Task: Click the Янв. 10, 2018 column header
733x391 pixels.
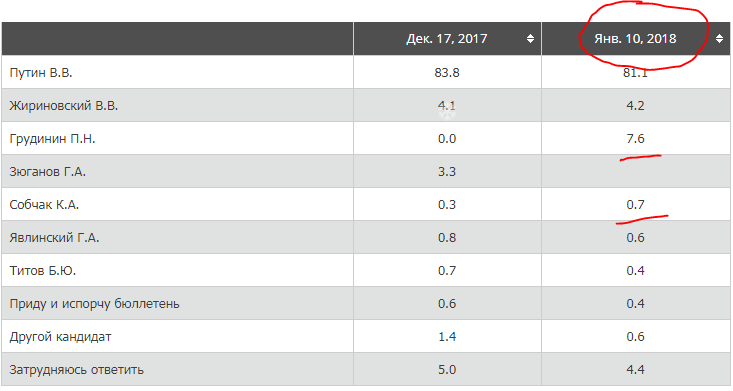Action: pyautogui.click(x=635, y=39)
